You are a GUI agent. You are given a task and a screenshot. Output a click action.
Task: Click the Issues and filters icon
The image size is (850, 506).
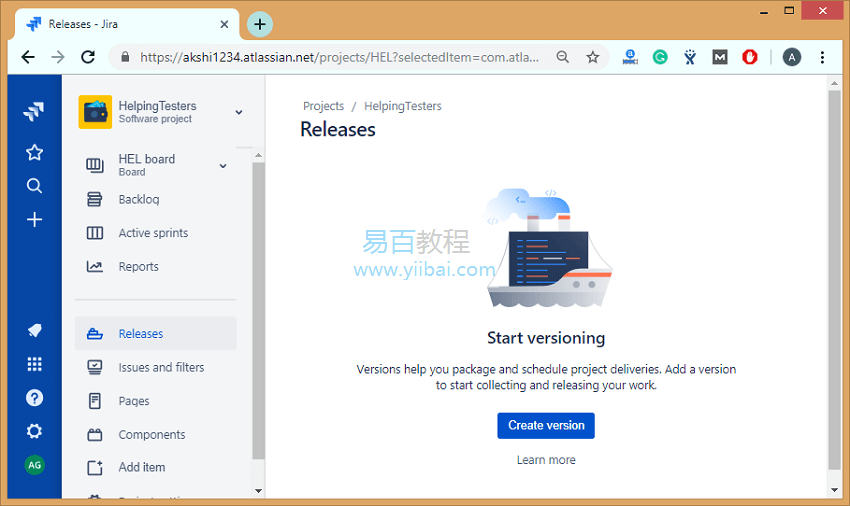click(95, 367)
